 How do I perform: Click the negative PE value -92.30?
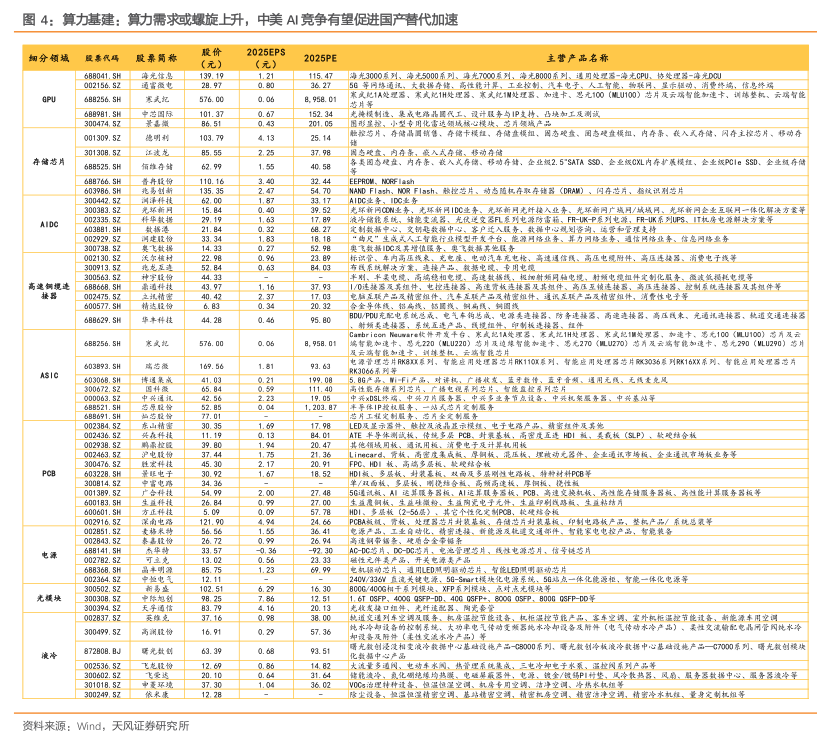320,550
